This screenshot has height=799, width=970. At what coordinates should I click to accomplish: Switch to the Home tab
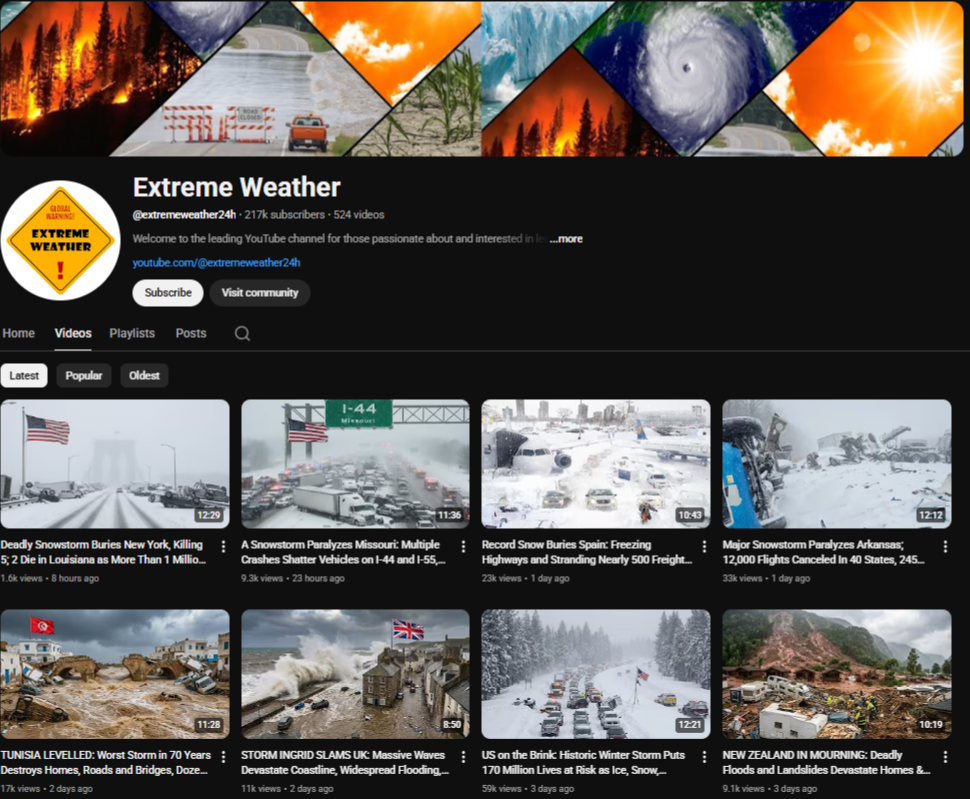click(18, 334)
